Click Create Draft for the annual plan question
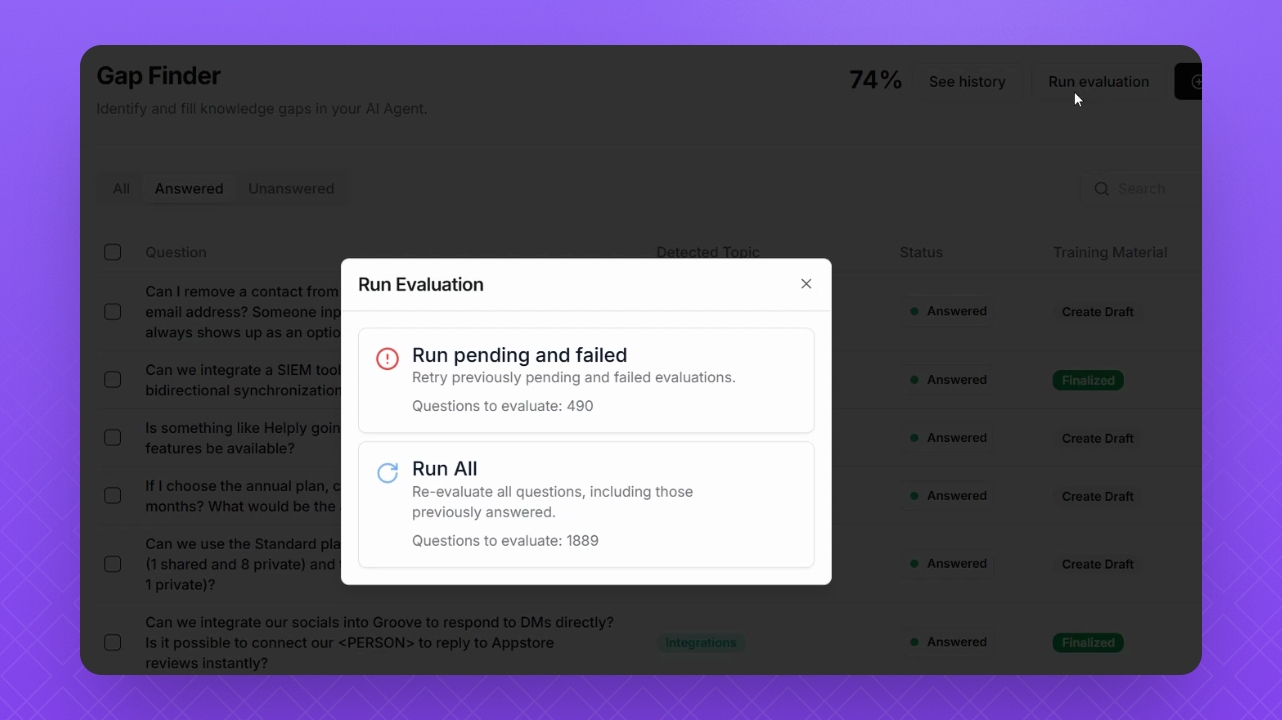1282x720 pixels. click(1097, 496)
